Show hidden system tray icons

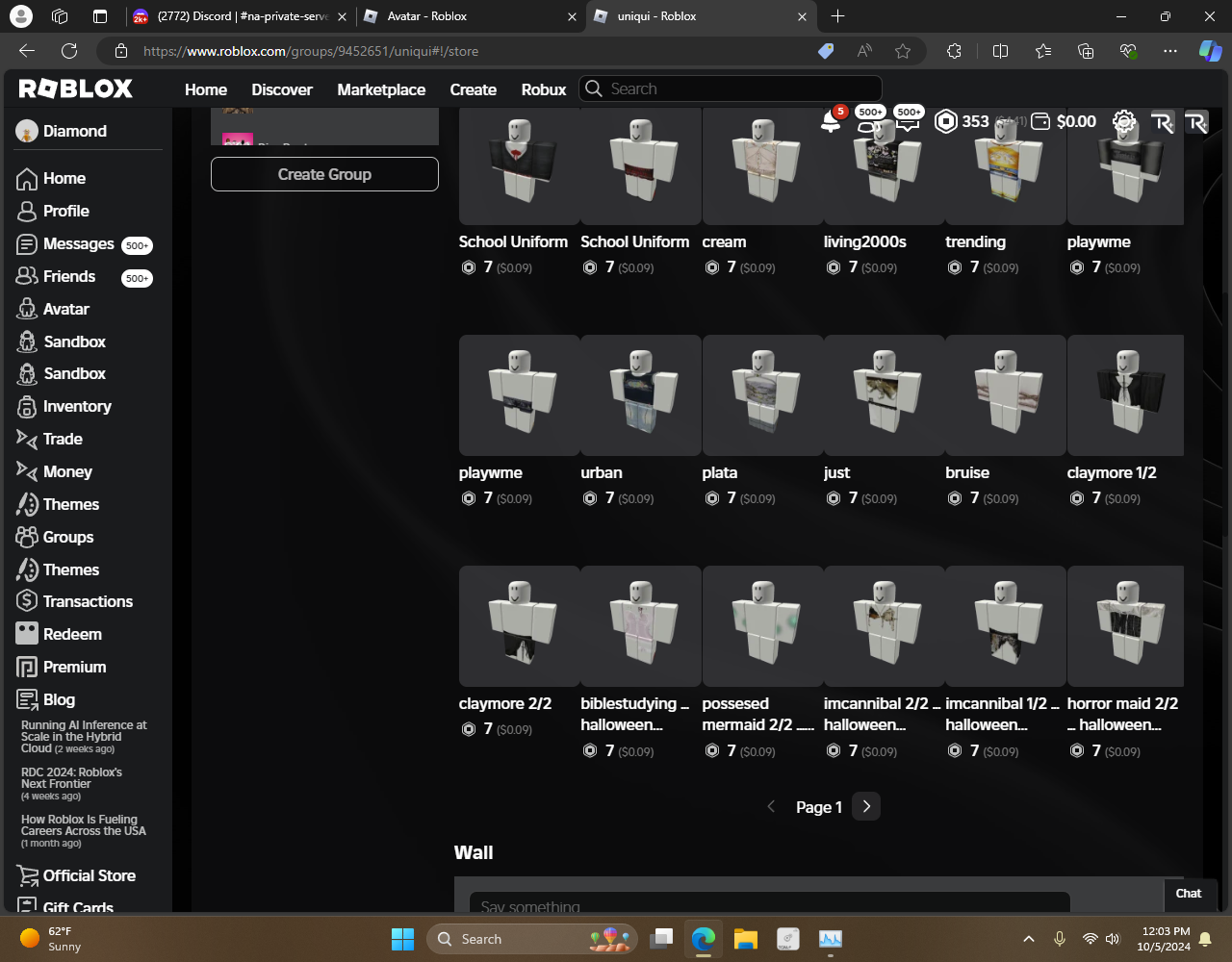click(x=1028, y=939)
